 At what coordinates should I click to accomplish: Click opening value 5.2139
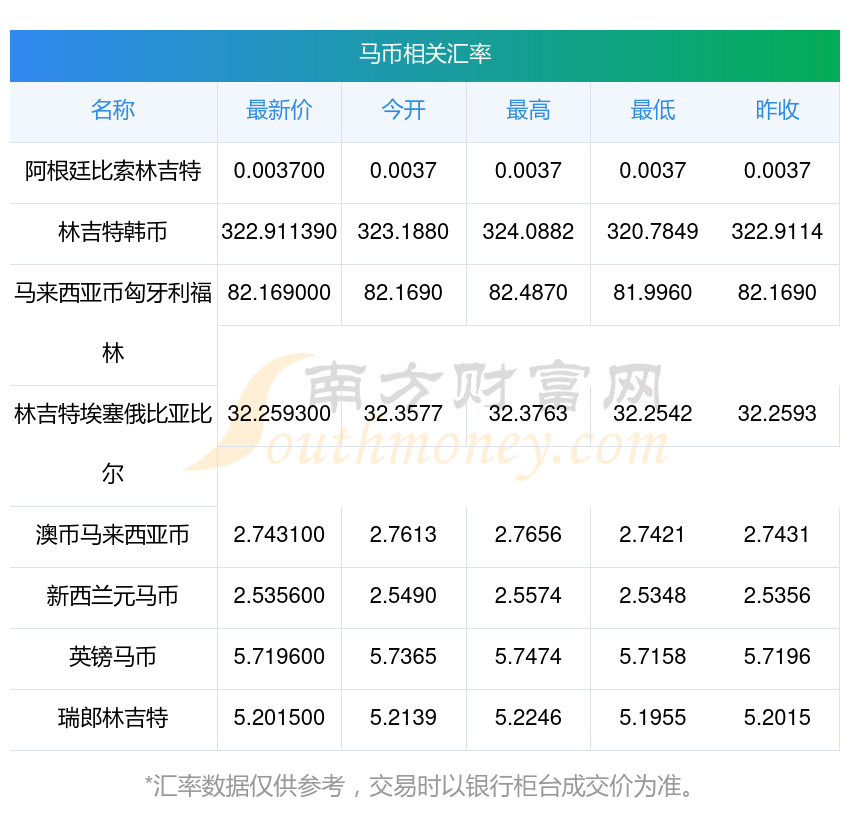click(x=403, y=718)
